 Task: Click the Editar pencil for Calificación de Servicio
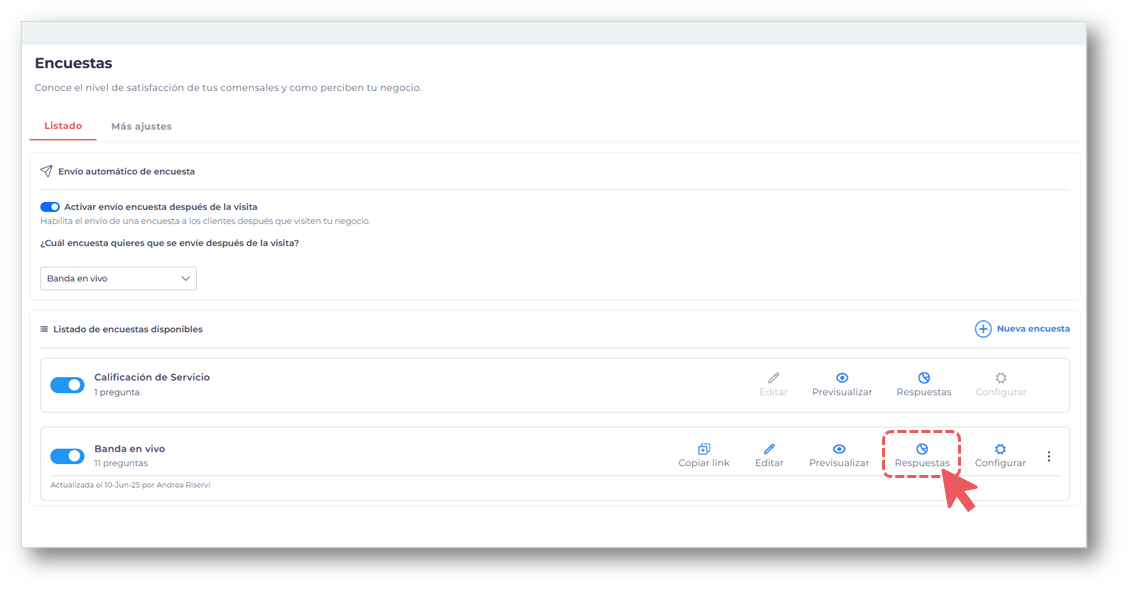(773, 378)
